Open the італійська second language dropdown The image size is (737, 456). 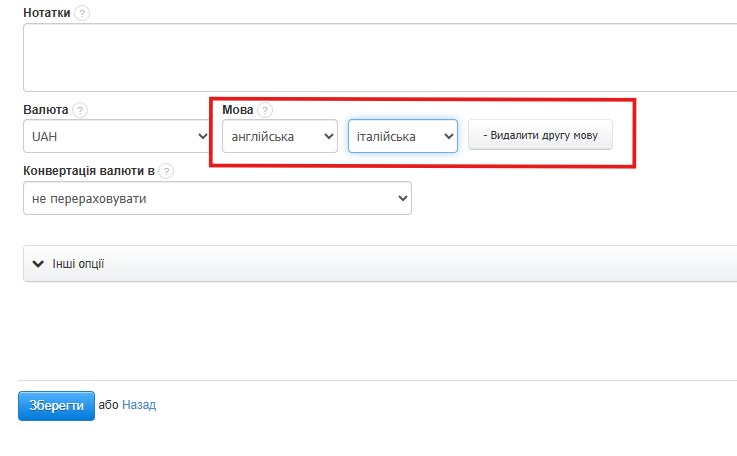(x=402, y=136)
